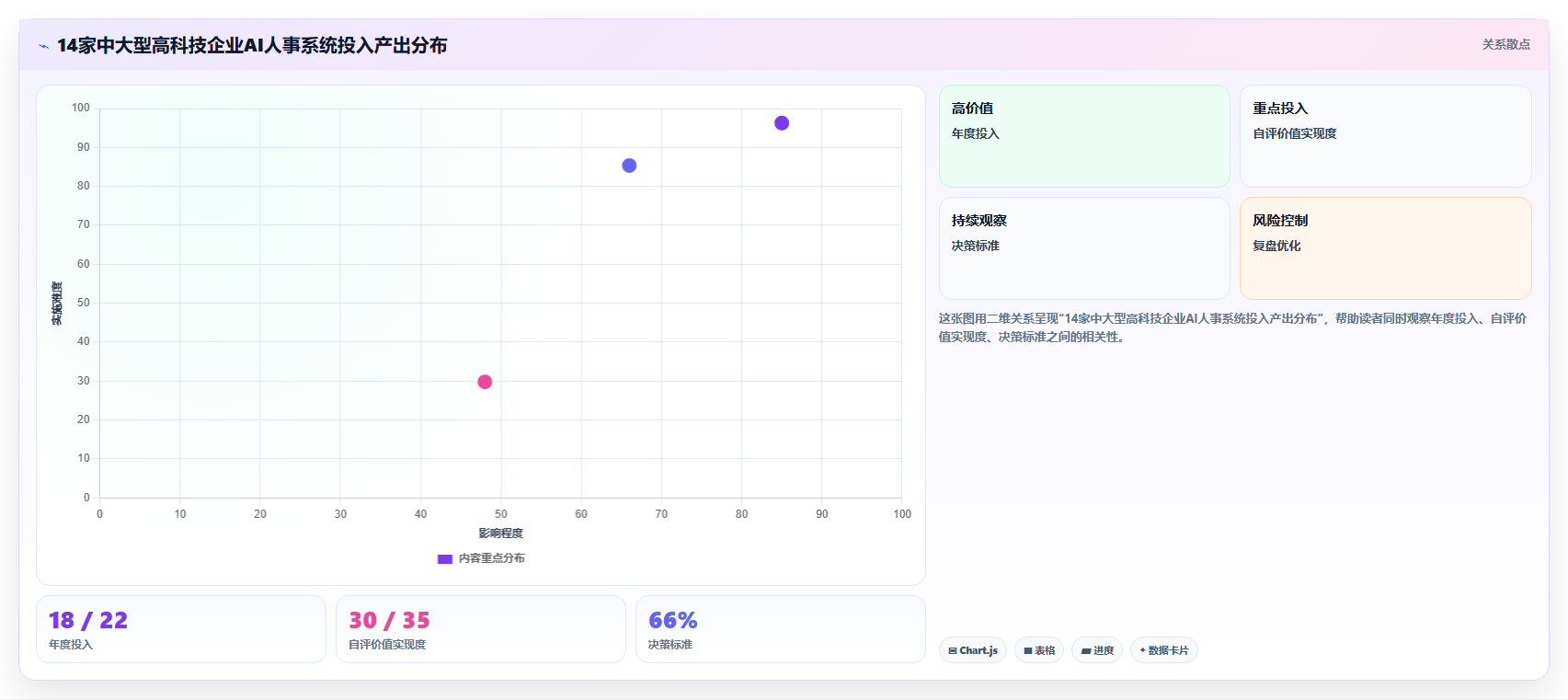Click the 持续观察 heading
The width and height of the screenshot is (1568, 700).
[x=979, y=221]
